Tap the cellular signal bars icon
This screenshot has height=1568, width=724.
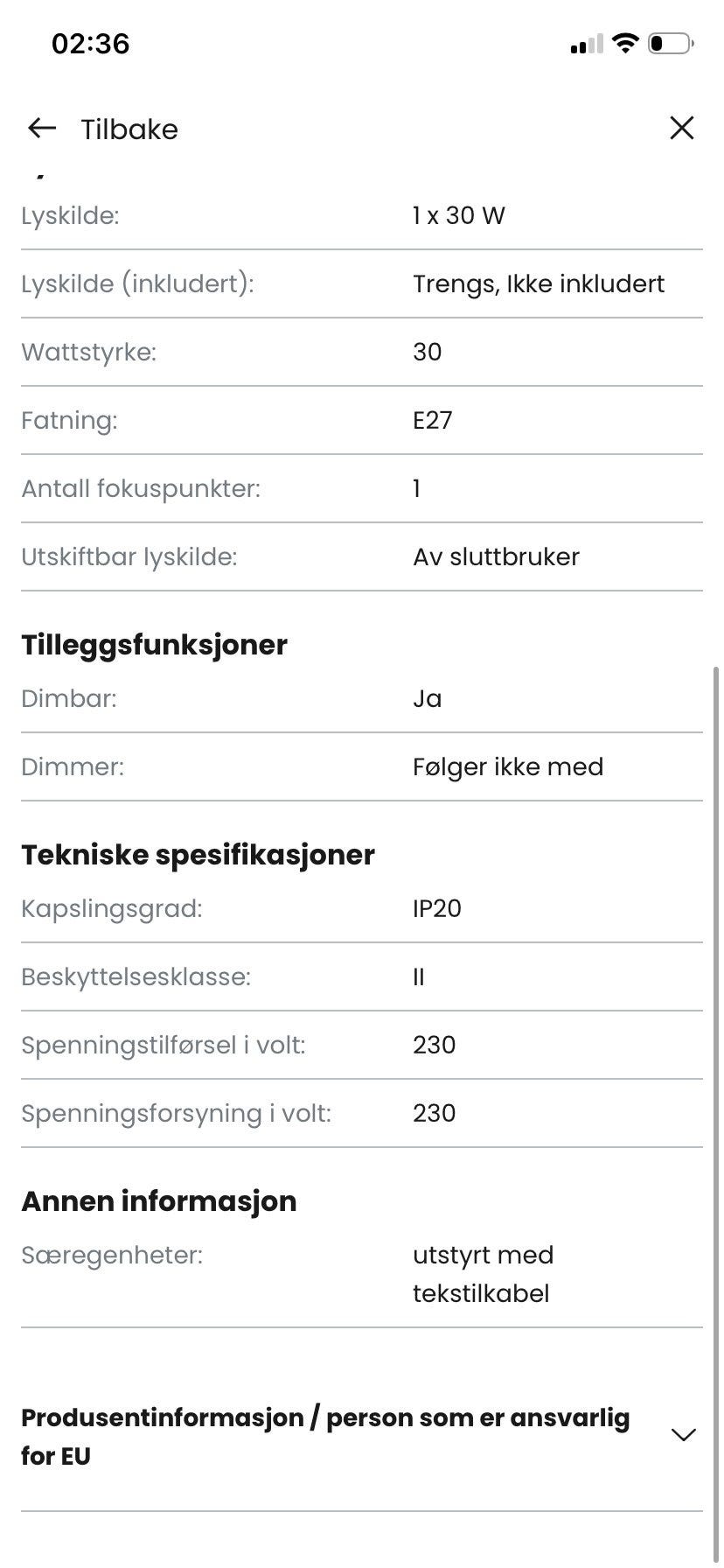(587, 44)
